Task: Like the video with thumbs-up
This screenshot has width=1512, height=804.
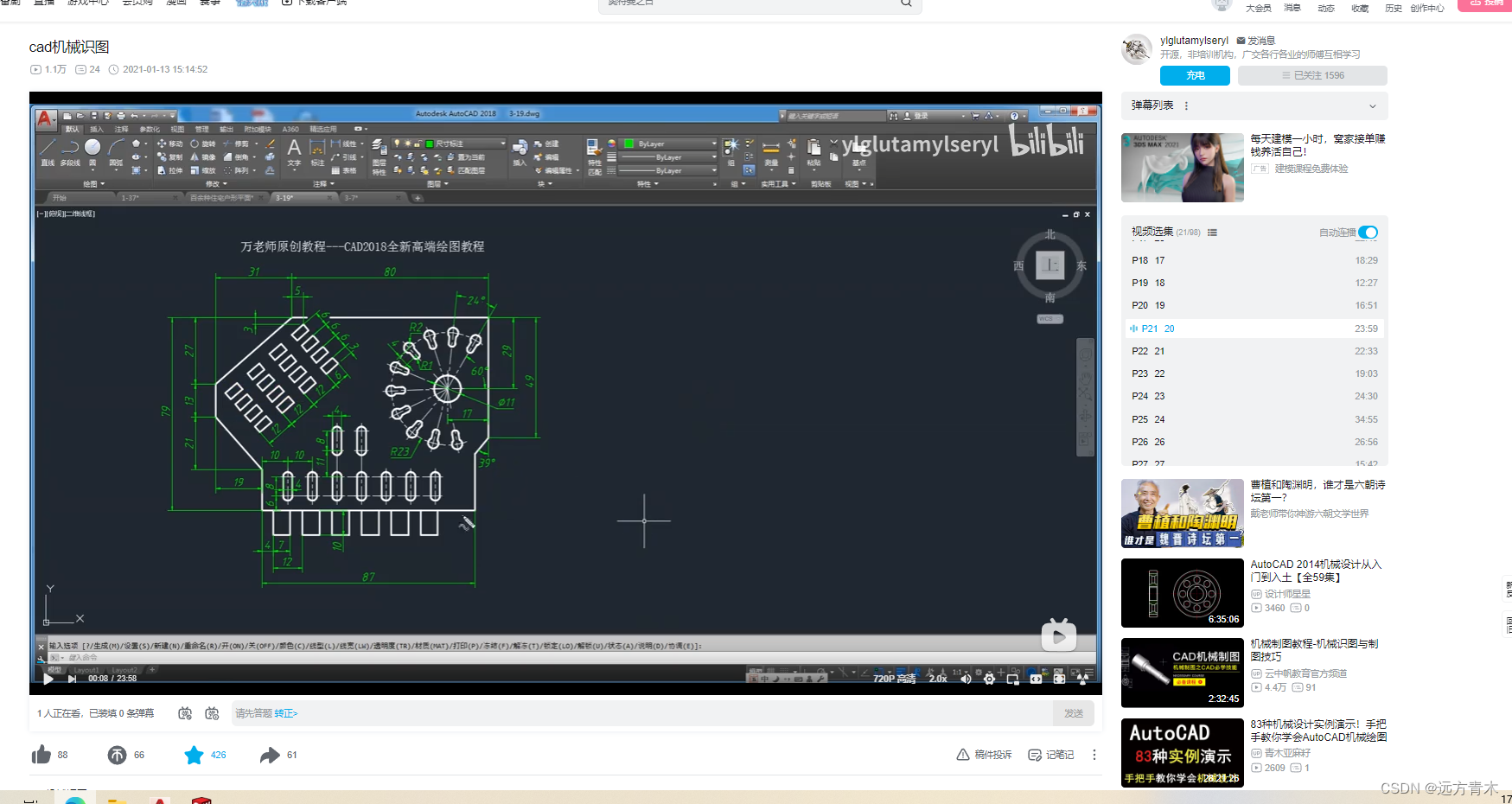Action: click(41, 755)
